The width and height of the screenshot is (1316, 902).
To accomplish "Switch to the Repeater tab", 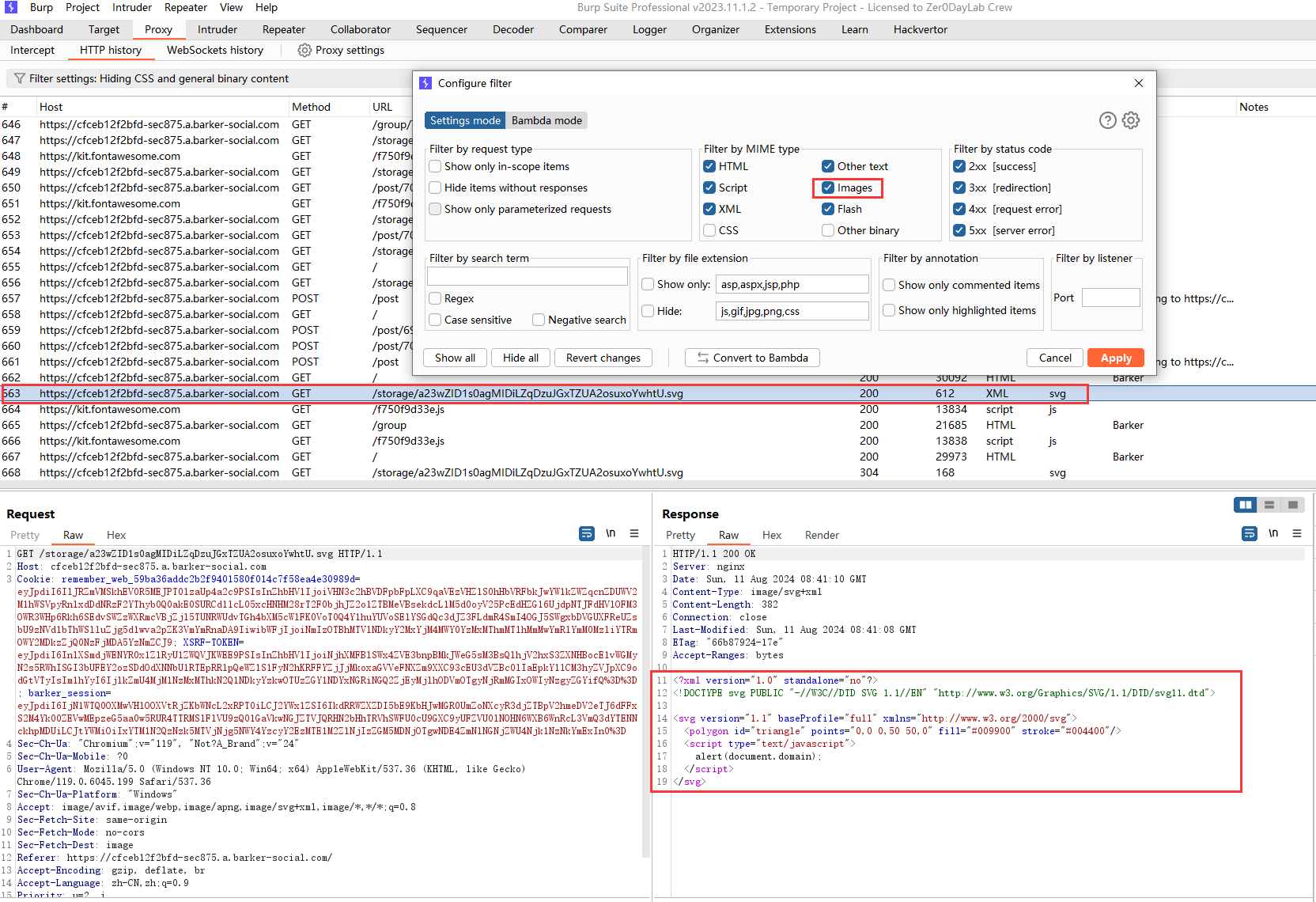I will [x=284, y=29].
